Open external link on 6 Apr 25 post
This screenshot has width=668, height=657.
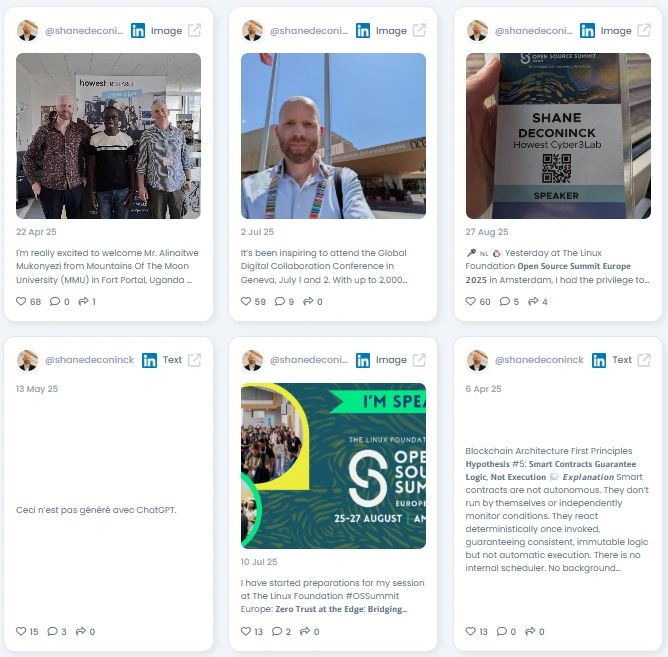644,360
